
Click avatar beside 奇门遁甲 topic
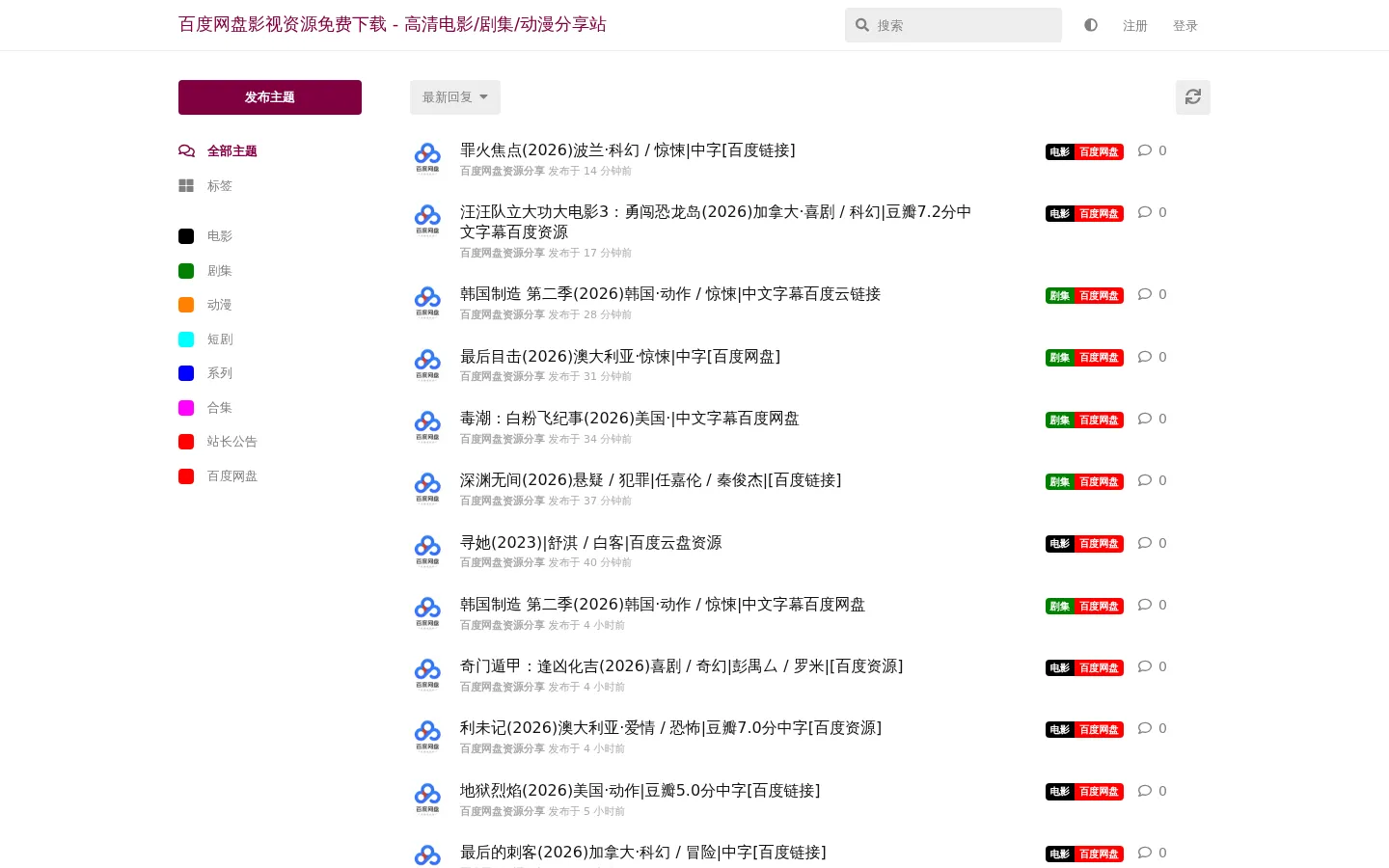(x=427, y=674)
